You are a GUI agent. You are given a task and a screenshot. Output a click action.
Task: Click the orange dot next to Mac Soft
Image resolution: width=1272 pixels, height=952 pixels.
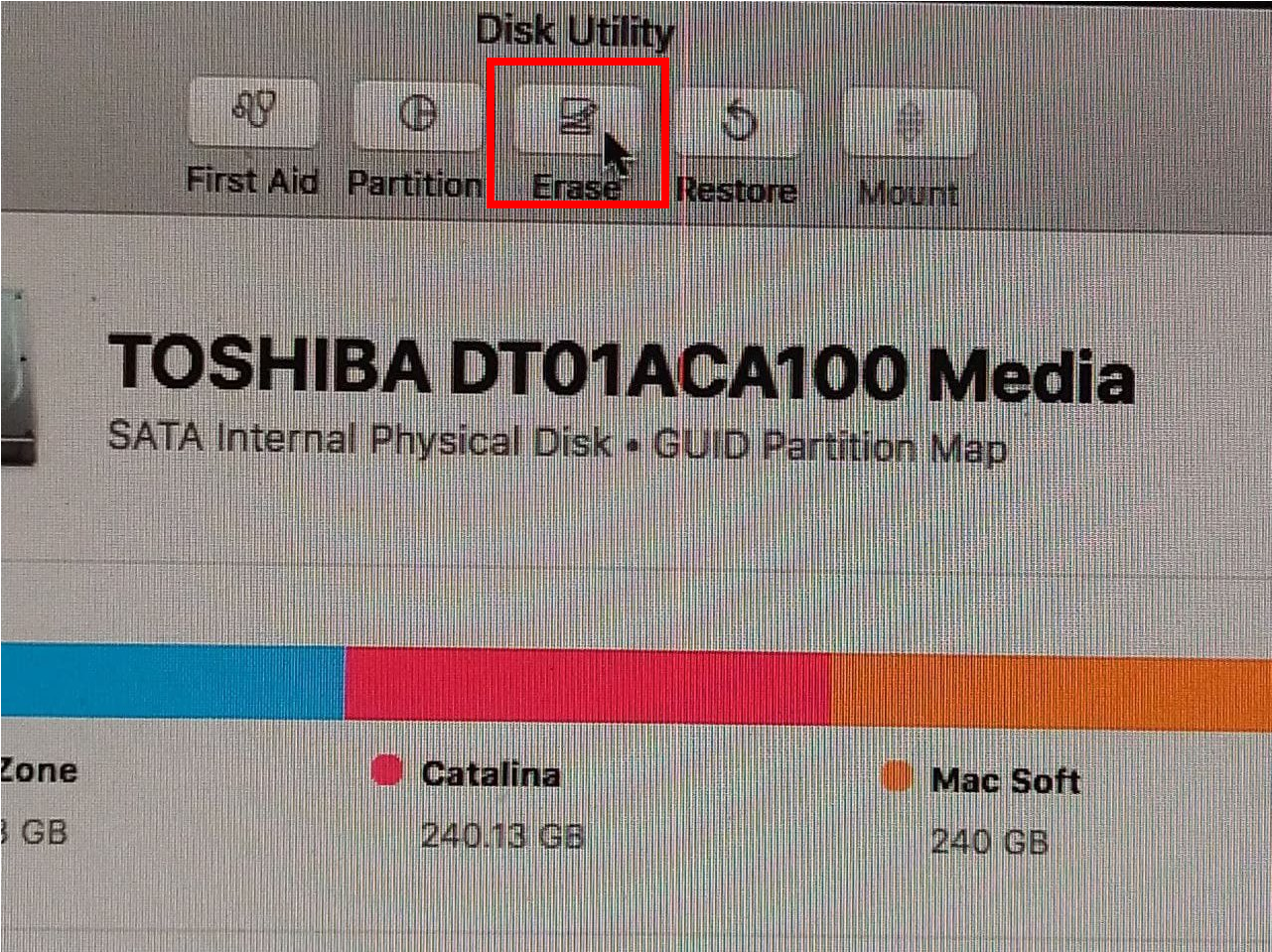[896, 776]
